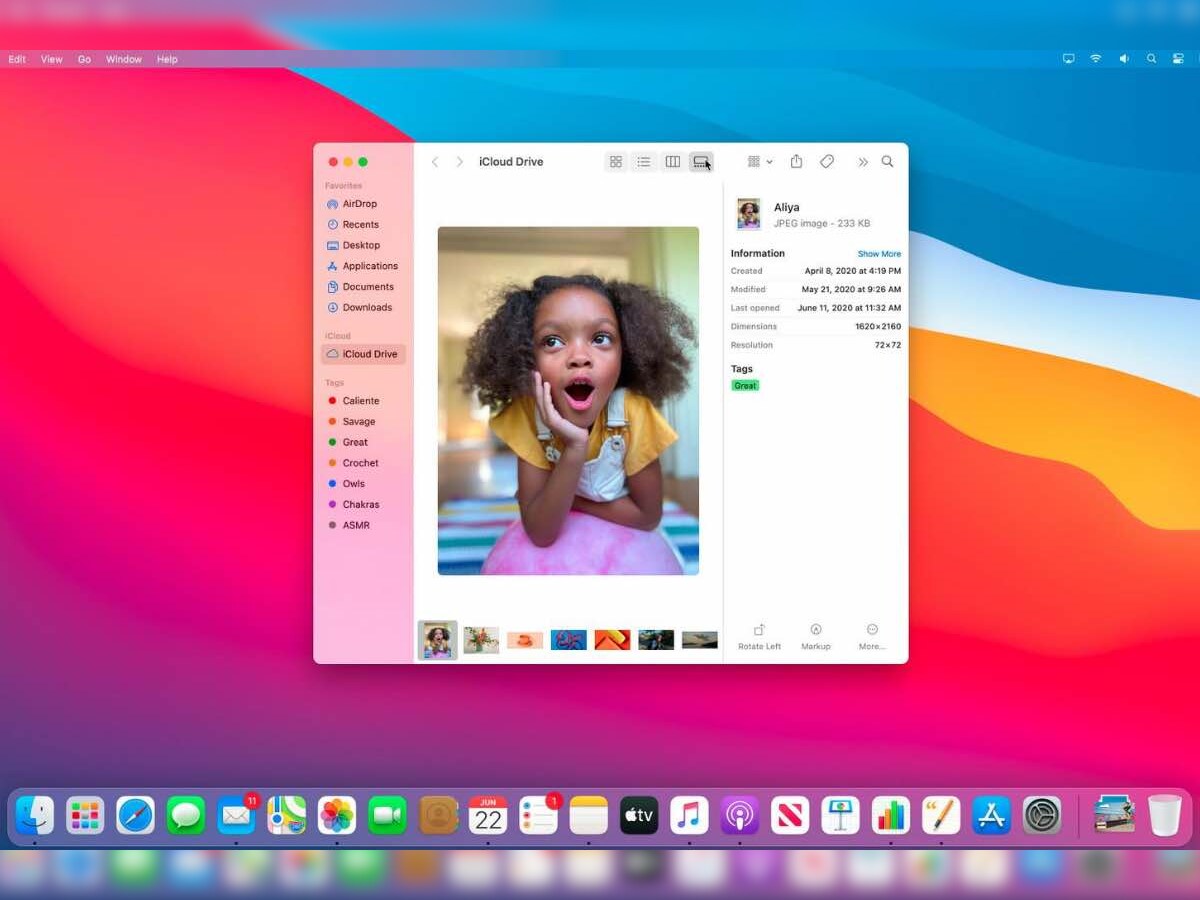
Task: Click the Tag icon in Finder toolbar
Action: click(x=827, y=162)
